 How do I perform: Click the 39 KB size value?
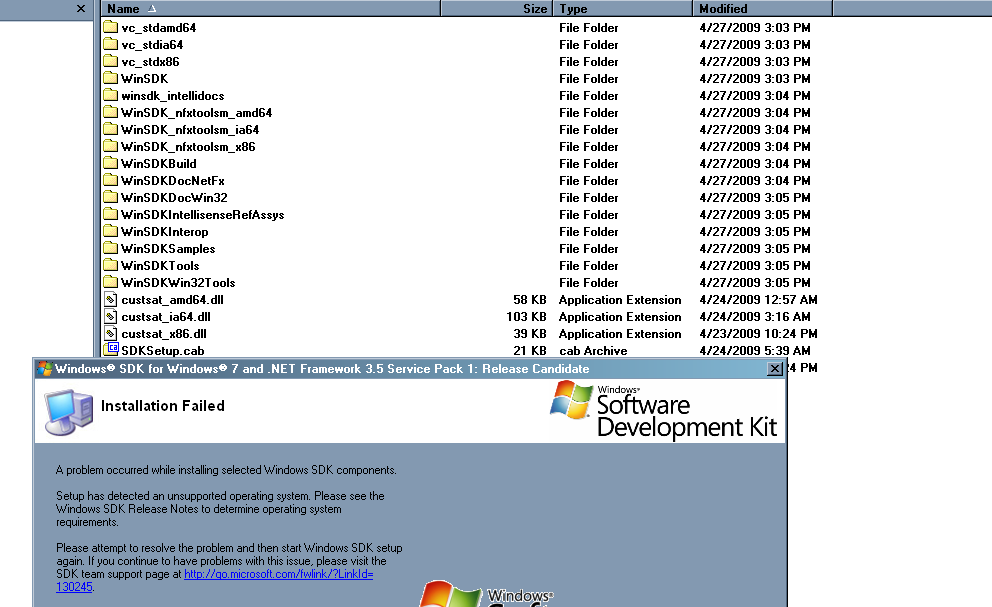pyautogui.click(x=530, y=334)
